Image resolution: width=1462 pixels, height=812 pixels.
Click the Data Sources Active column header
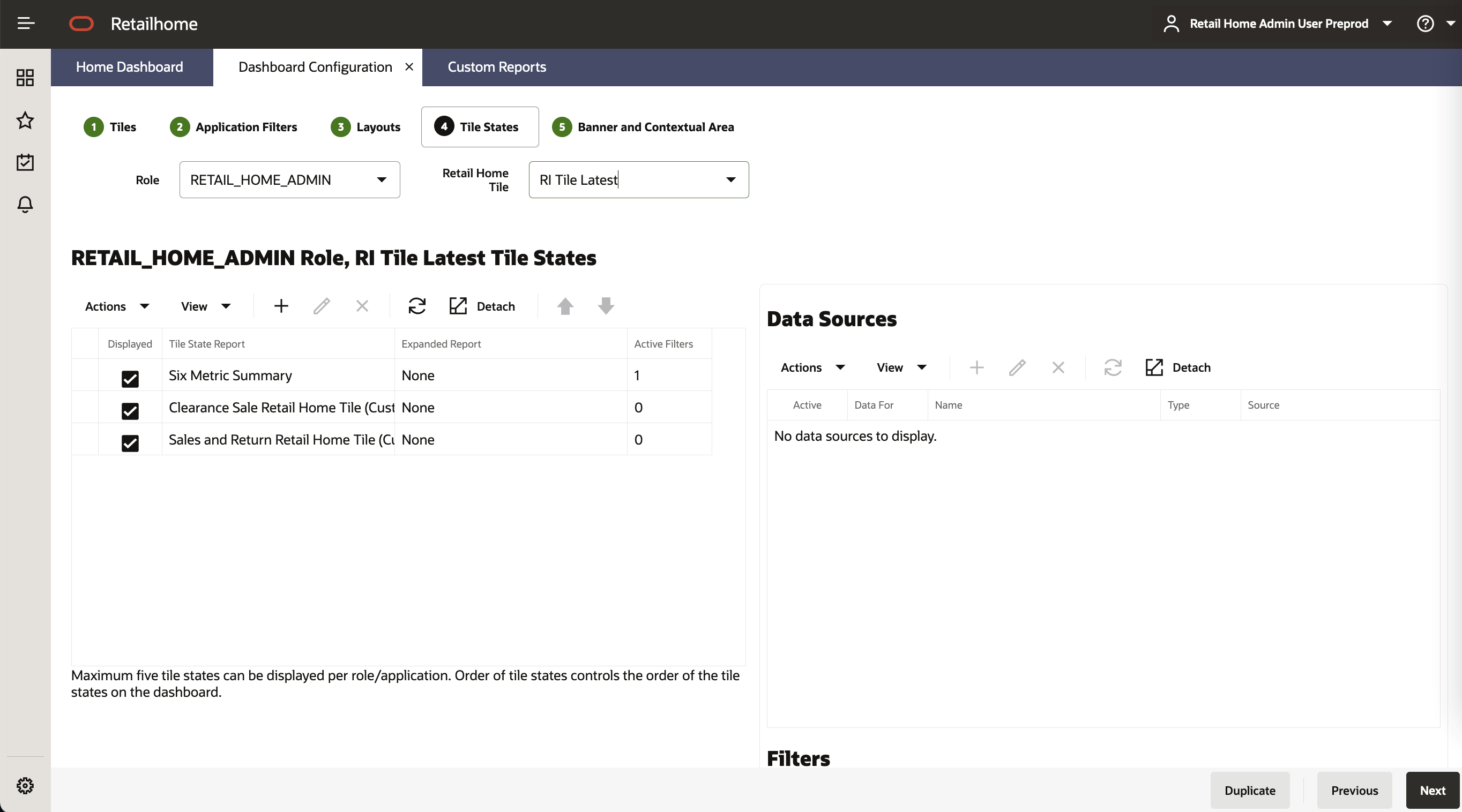click(x=807, y=405)
